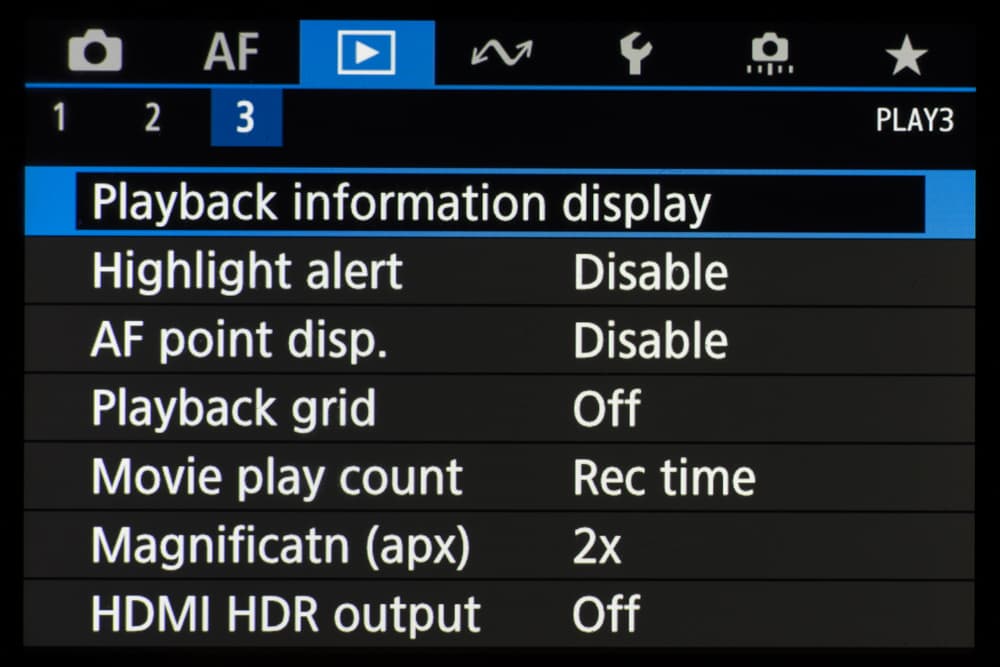Select playback page 3 tab

[x=245, y=119]
